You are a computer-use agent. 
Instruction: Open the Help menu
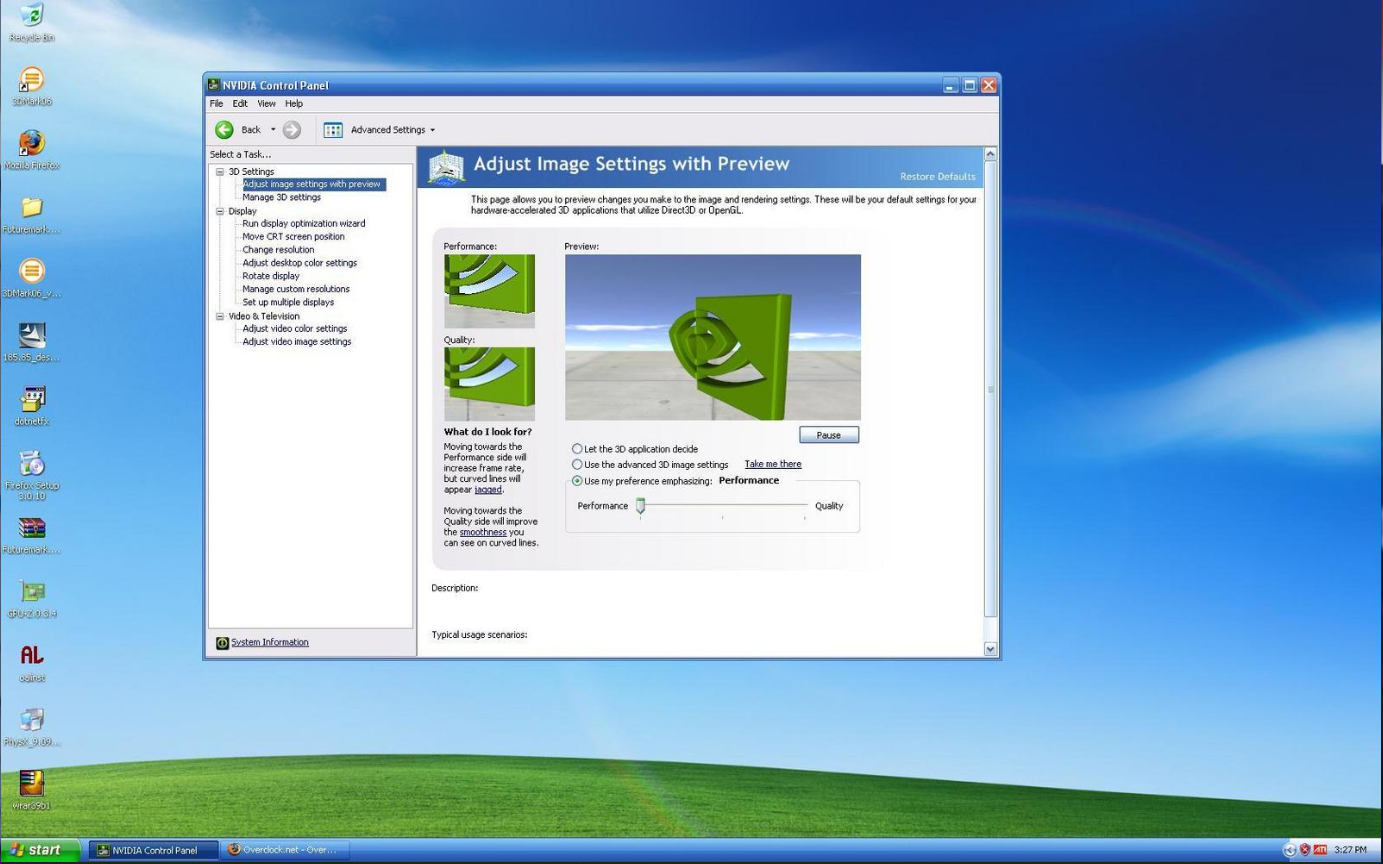click(293, 104)
